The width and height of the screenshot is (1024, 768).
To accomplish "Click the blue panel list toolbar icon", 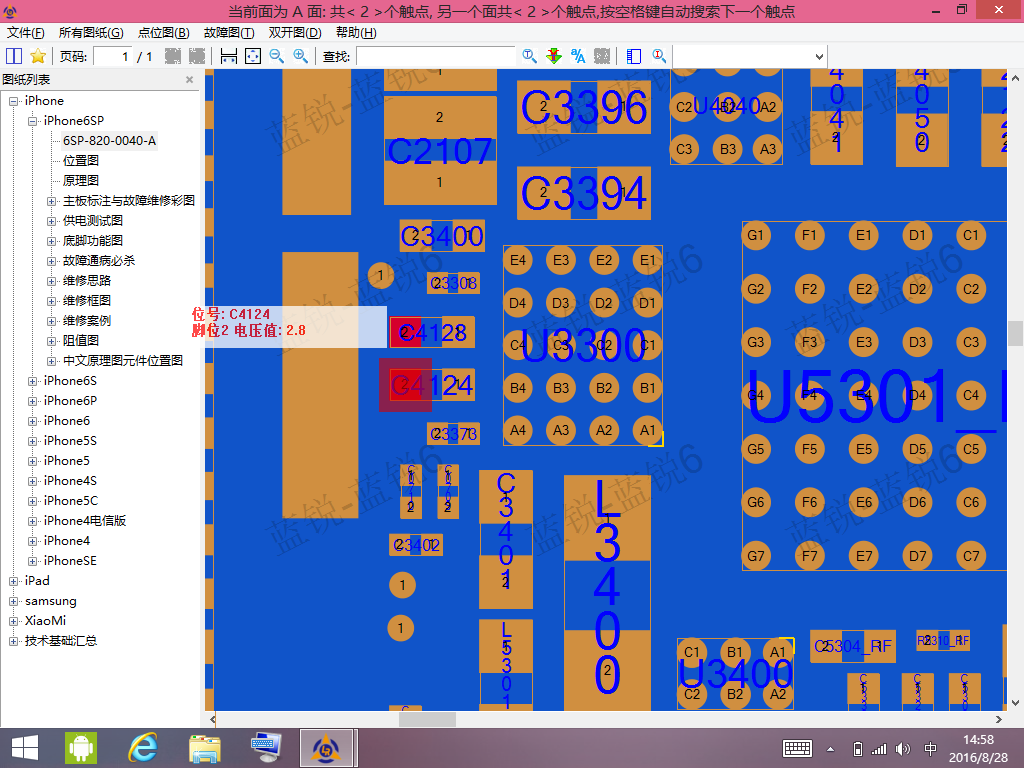I will [633, 57].
